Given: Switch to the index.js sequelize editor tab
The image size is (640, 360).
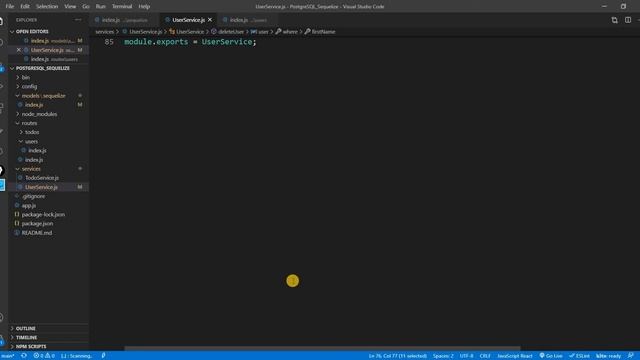Looking at the screenshot, I should click(124, 20).
